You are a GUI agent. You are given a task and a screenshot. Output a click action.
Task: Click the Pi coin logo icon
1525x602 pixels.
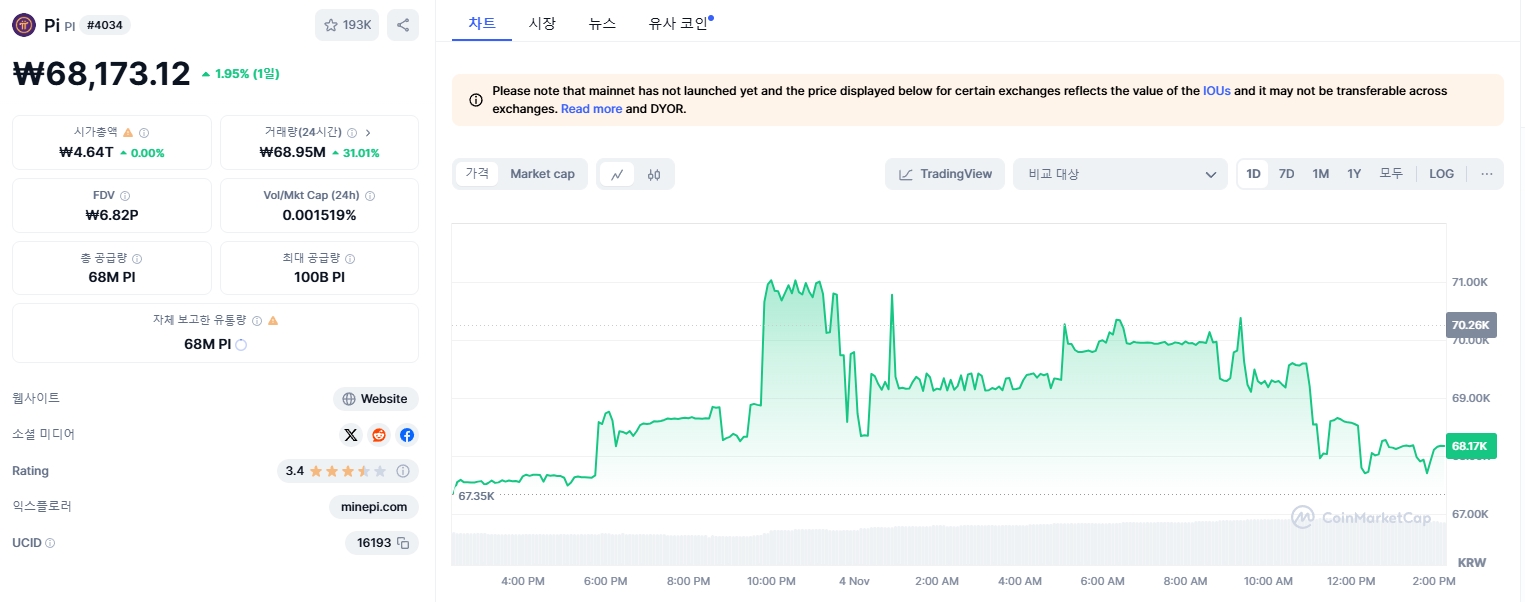pos(24,25)
